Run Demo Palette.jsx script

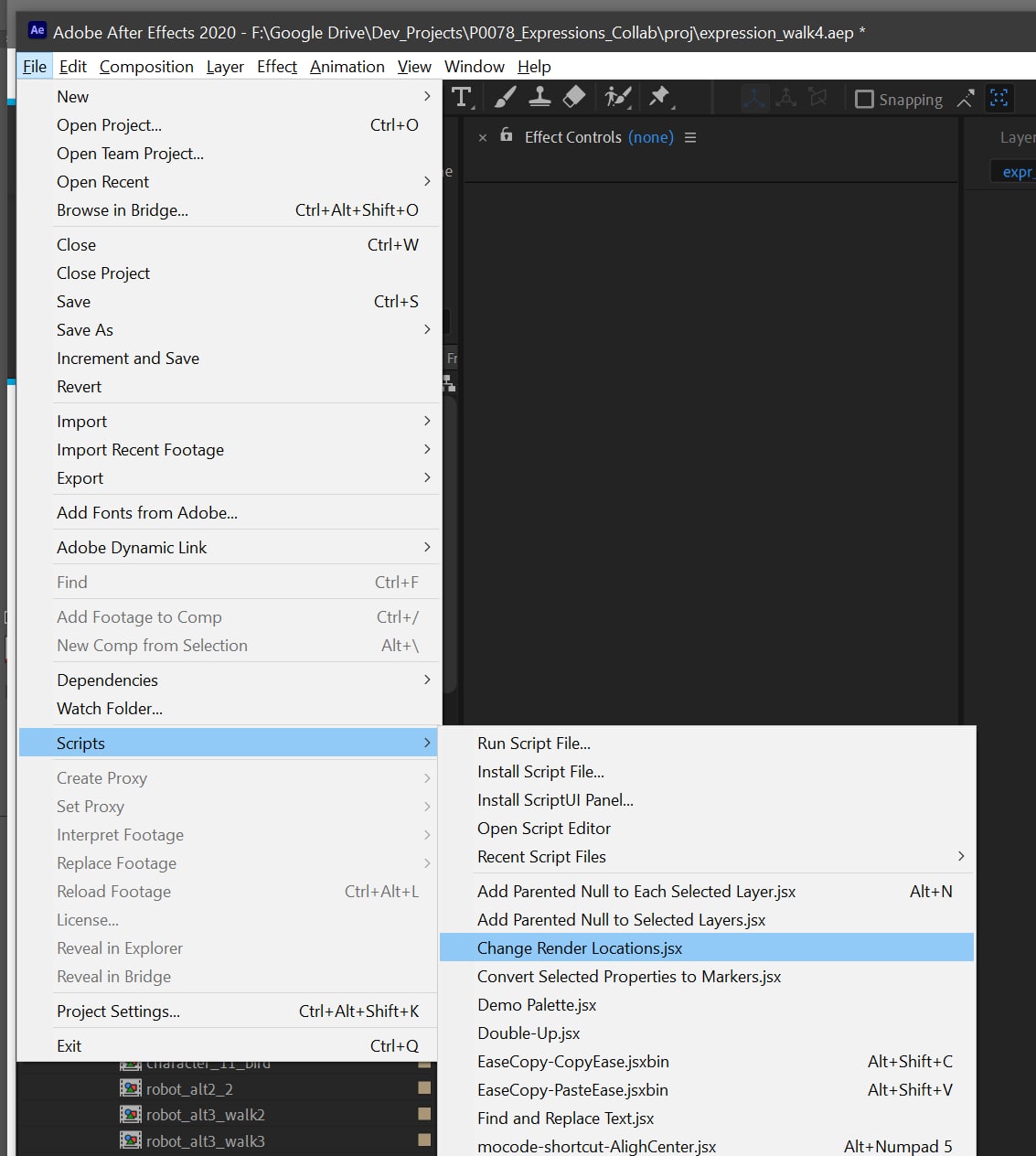pyautogui.click(x=707, y=1005)
